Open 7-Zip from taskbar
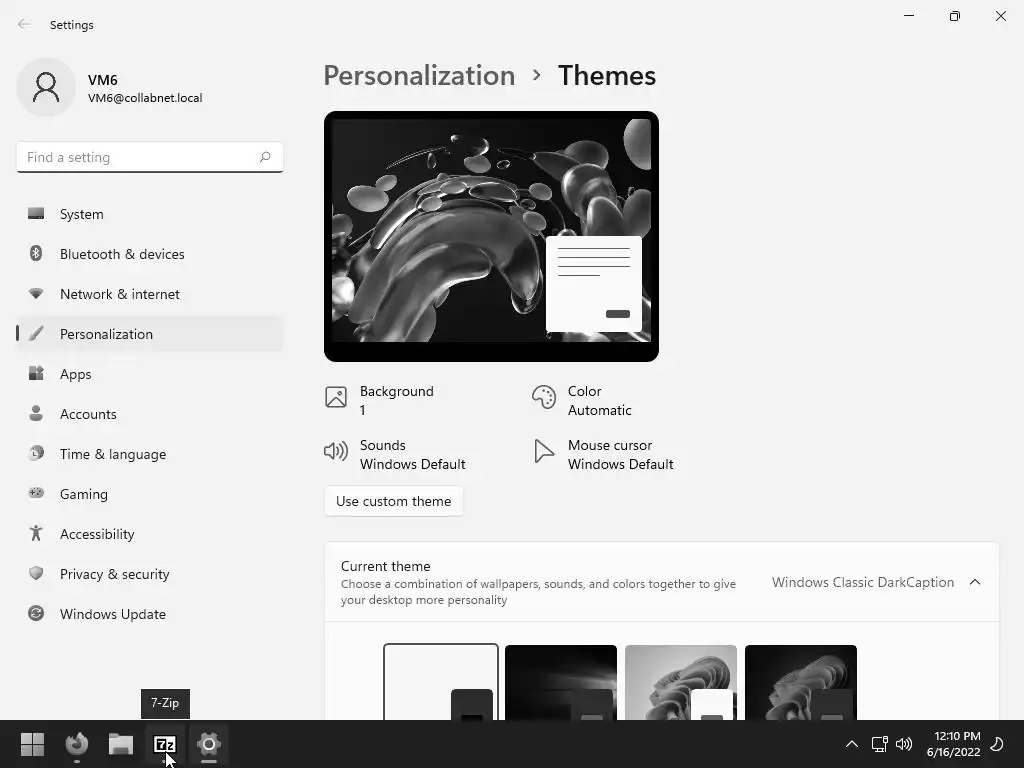Image resolution: width=1024 pixels, height=768 pixels. click(x=165, y=744)
